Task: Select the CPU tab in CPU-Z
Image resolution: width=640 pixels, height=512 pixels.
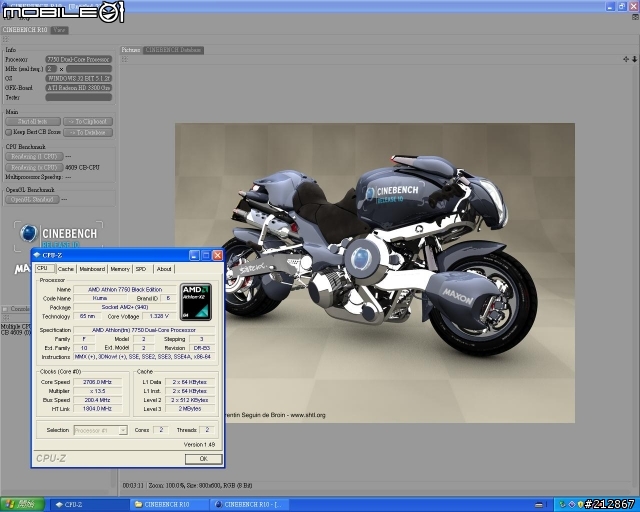Action: click(x=44, y=268)
